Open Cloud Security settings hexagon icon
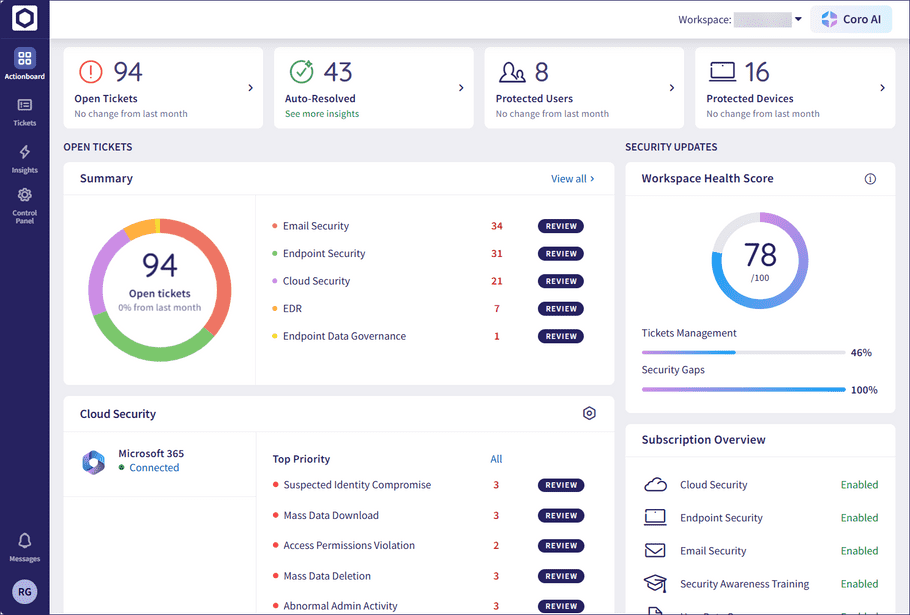910x615 pixels. tap(589, 413)
